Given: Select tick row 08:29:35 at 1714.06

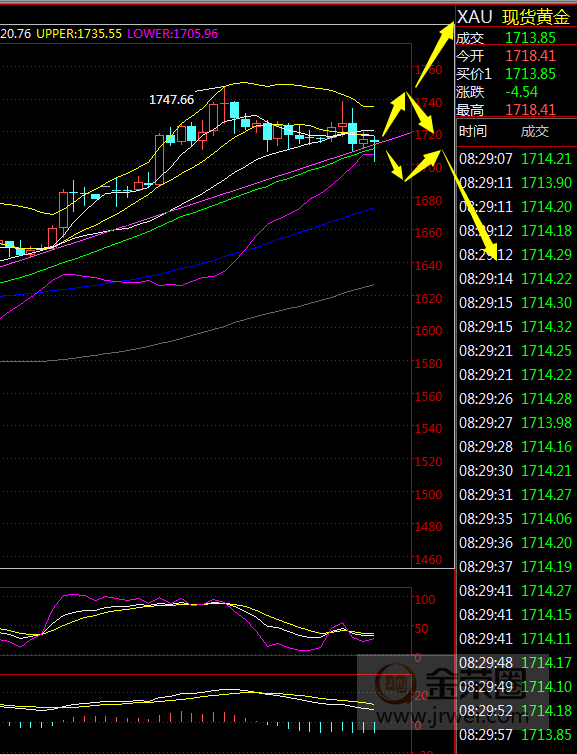Looking at the screenshot, I should pyautogui.click(x=515, y=518).
